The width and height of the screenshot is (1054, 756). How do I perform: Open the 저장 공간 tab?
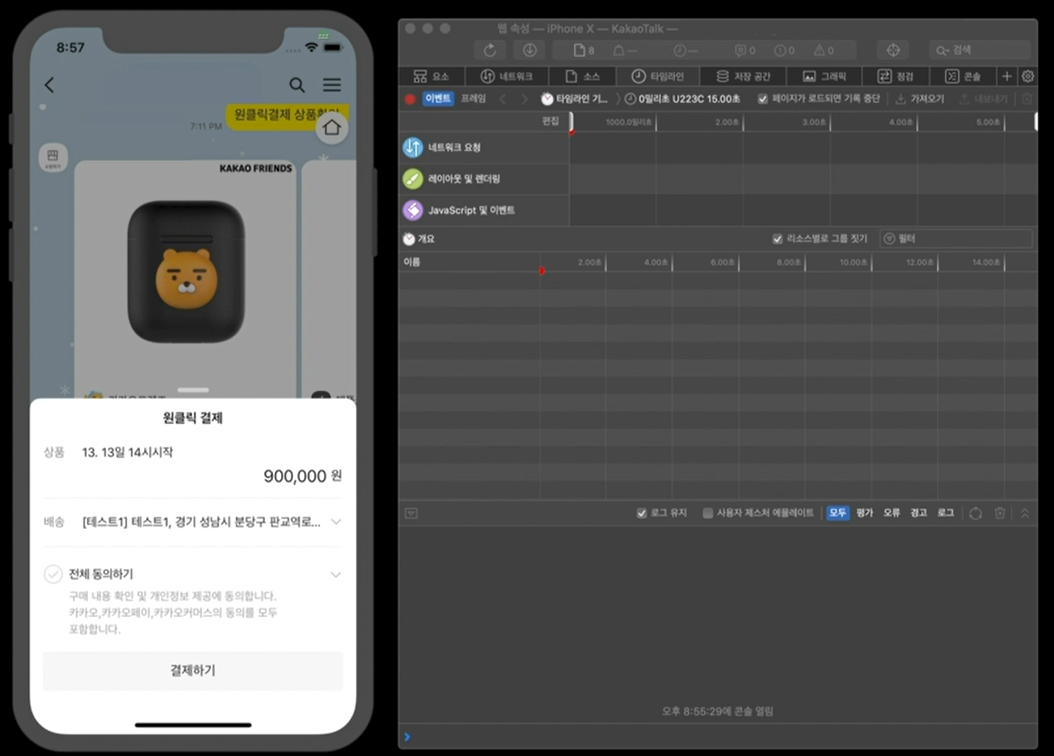click(743, 77)
